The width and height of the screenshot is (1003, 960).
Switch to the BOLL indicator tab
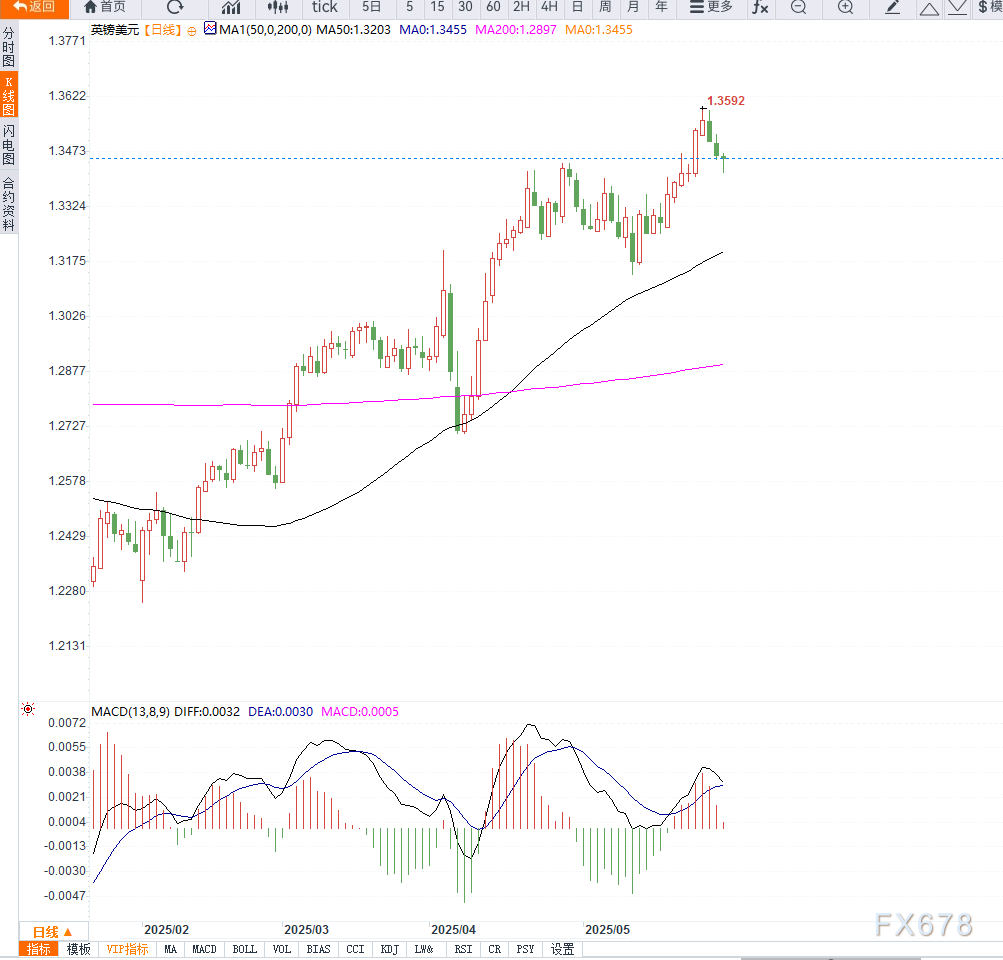(243, 949)
